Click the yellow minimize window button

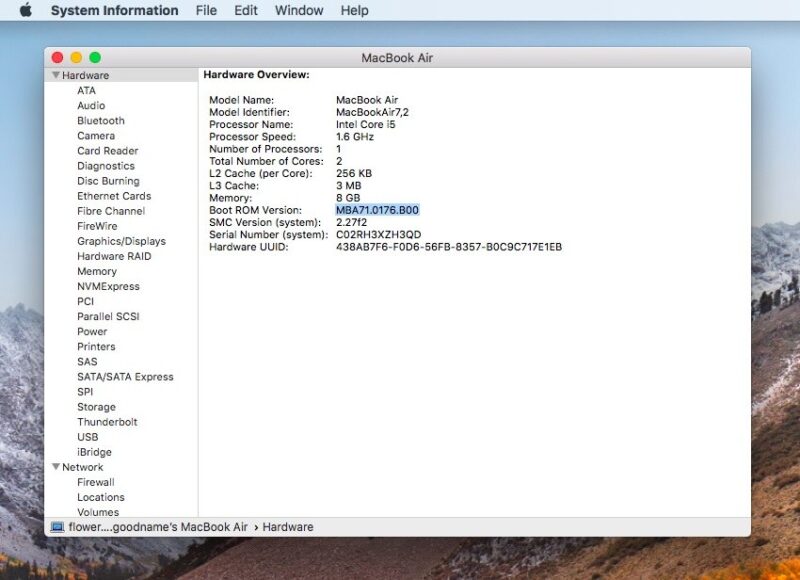[x=76, y=58]
